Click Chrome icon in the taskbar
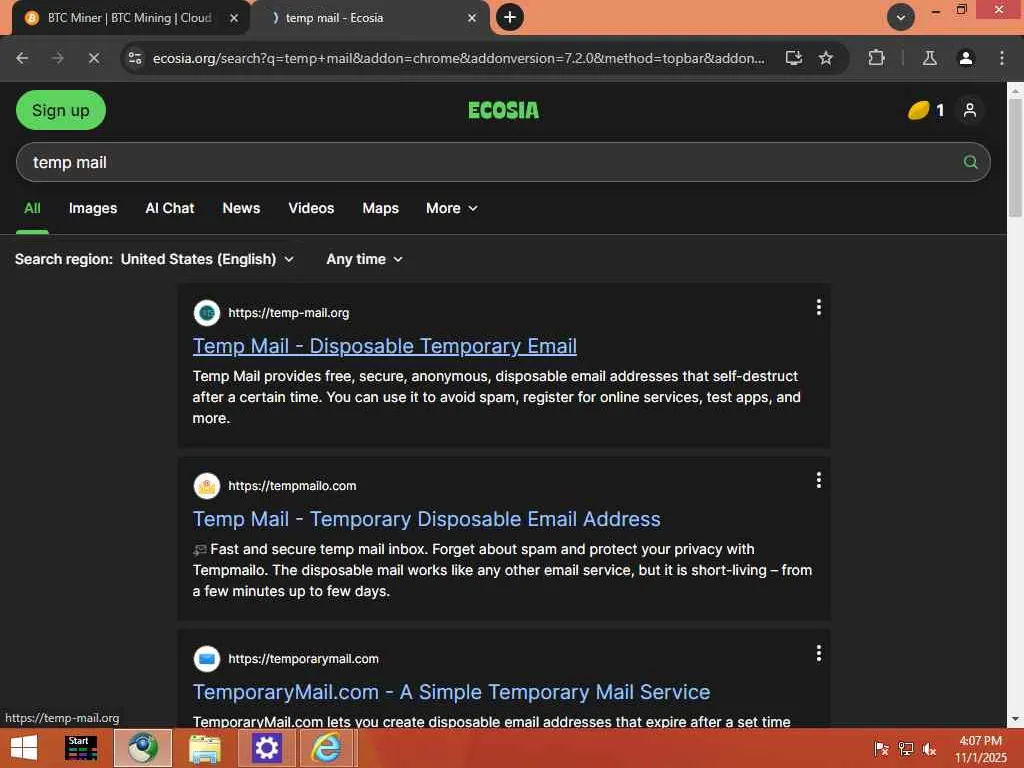 point(143,748)
